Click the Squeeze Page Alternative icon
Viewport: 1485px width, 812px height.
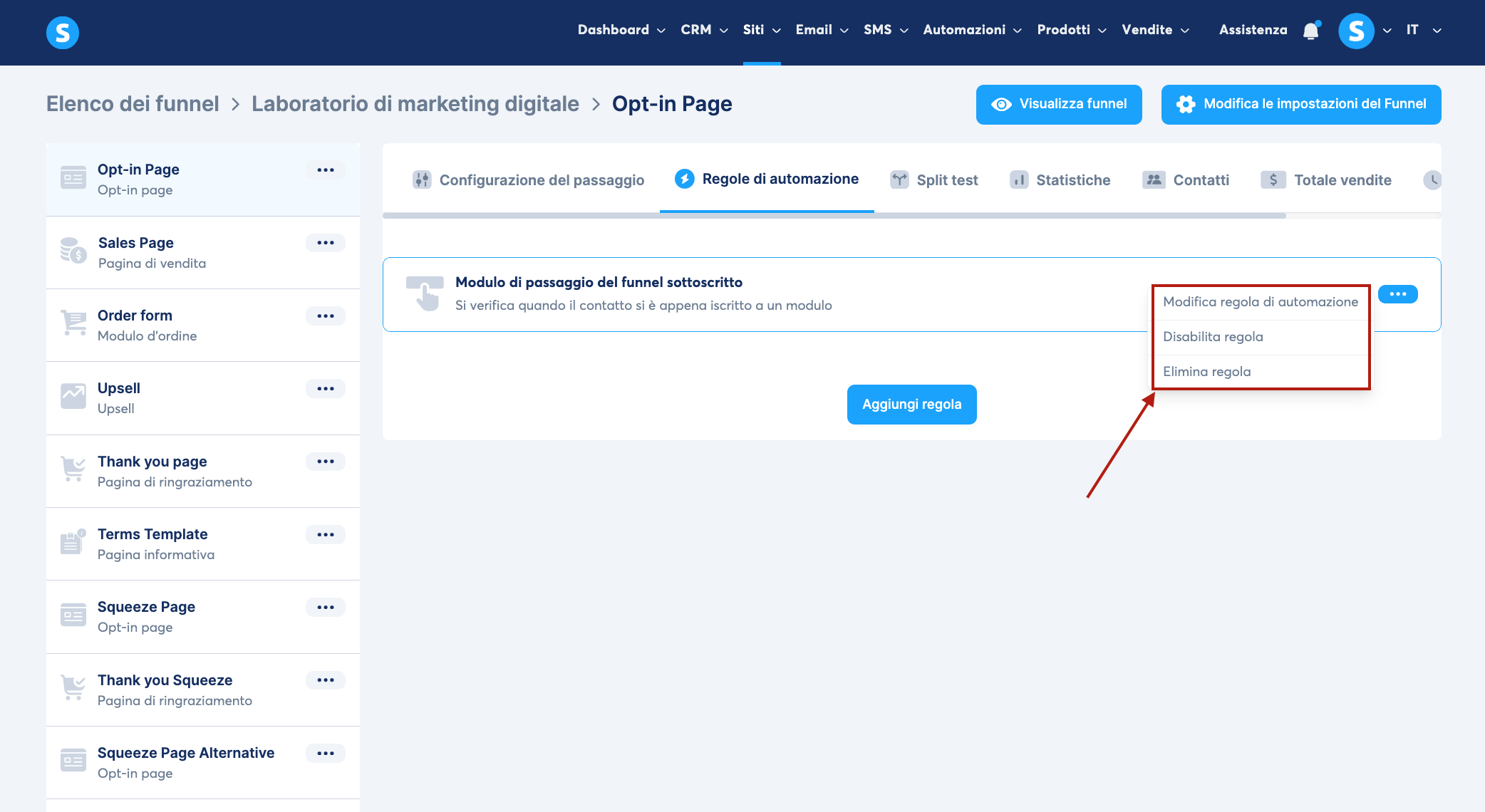pos(73,761)
